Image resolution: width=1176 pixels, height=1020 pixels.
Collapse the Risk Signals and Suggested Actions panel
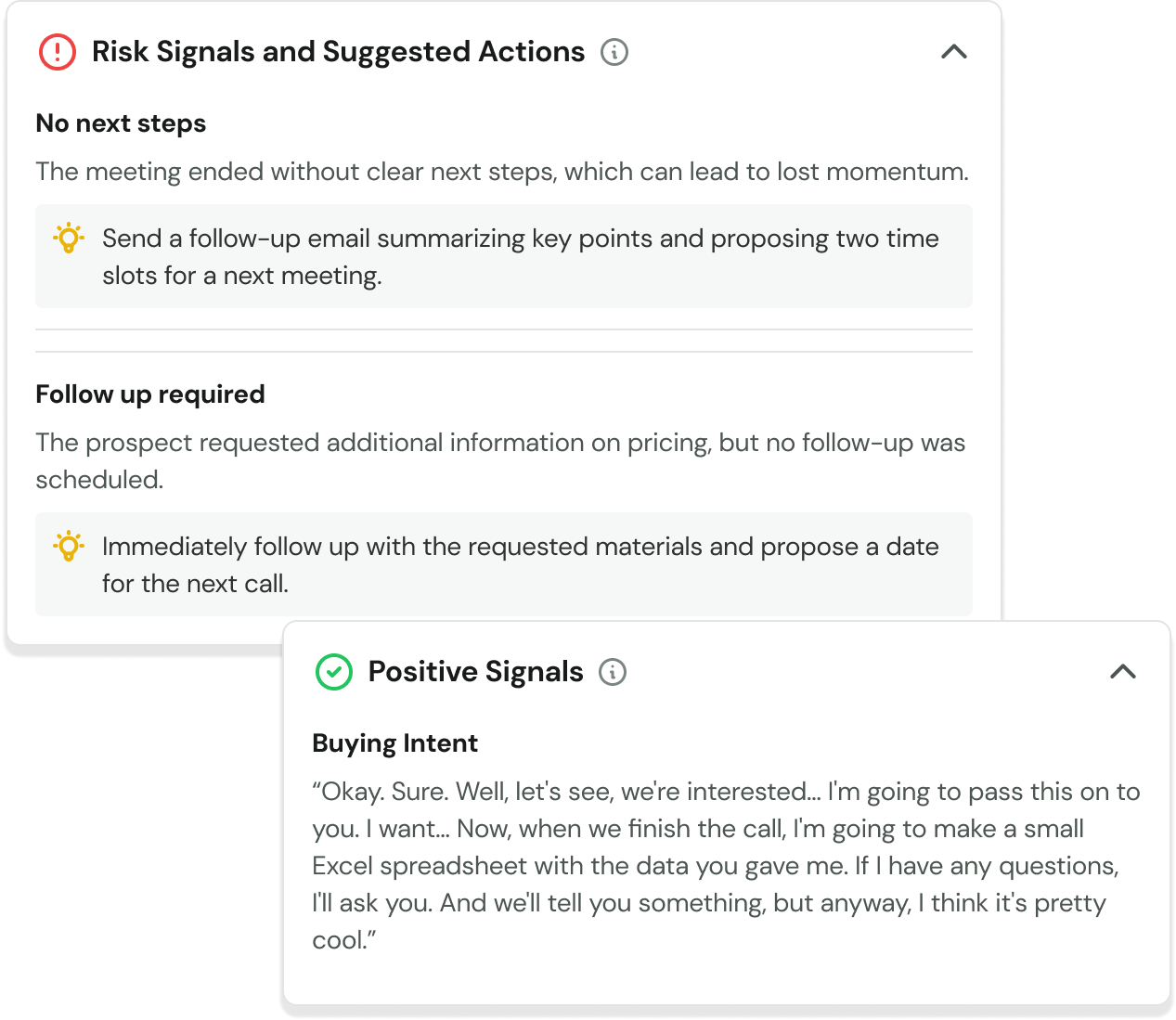(x=954, y=52)
